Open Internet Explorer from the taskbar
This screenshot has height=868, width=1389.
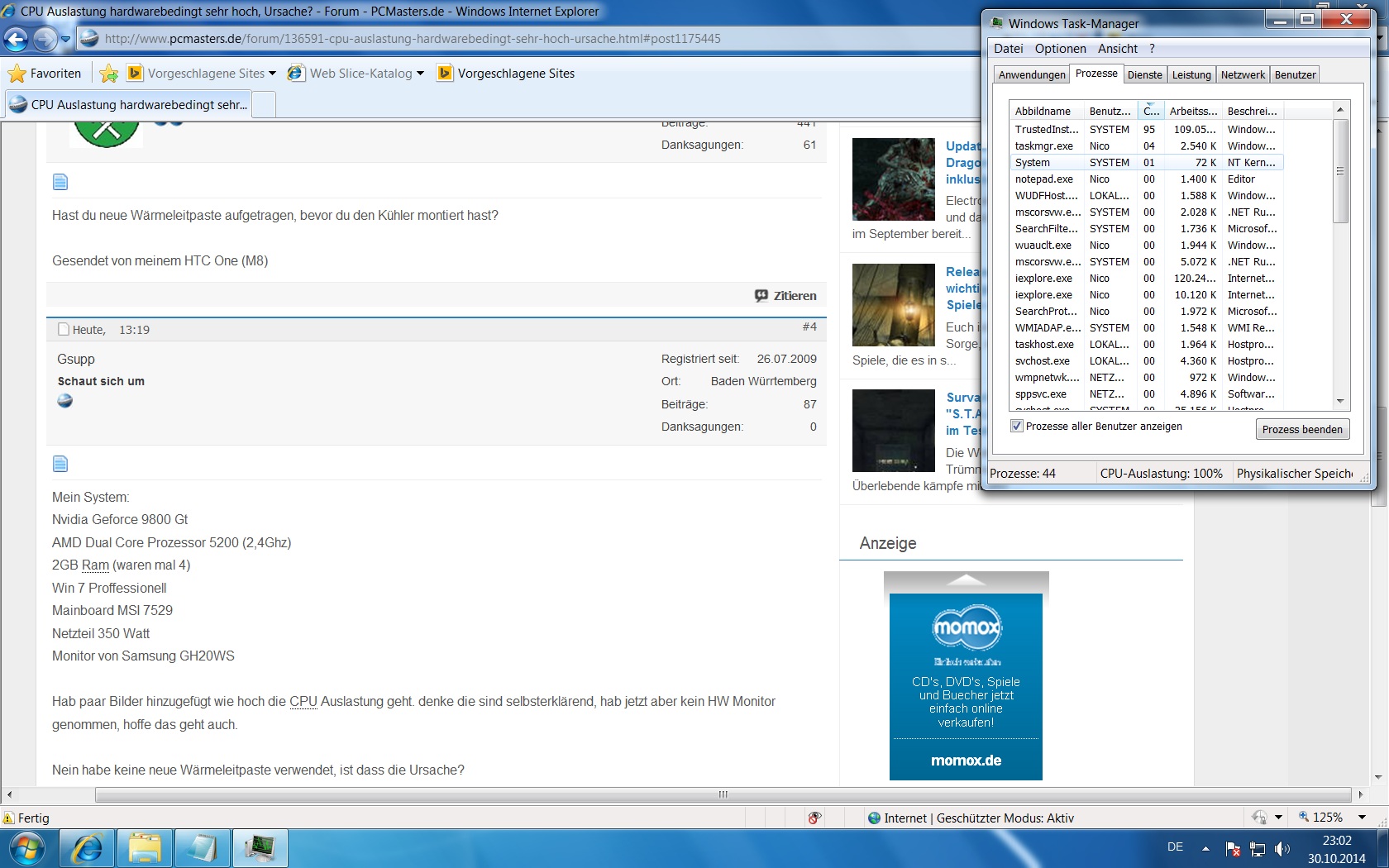tap(87, 848)
